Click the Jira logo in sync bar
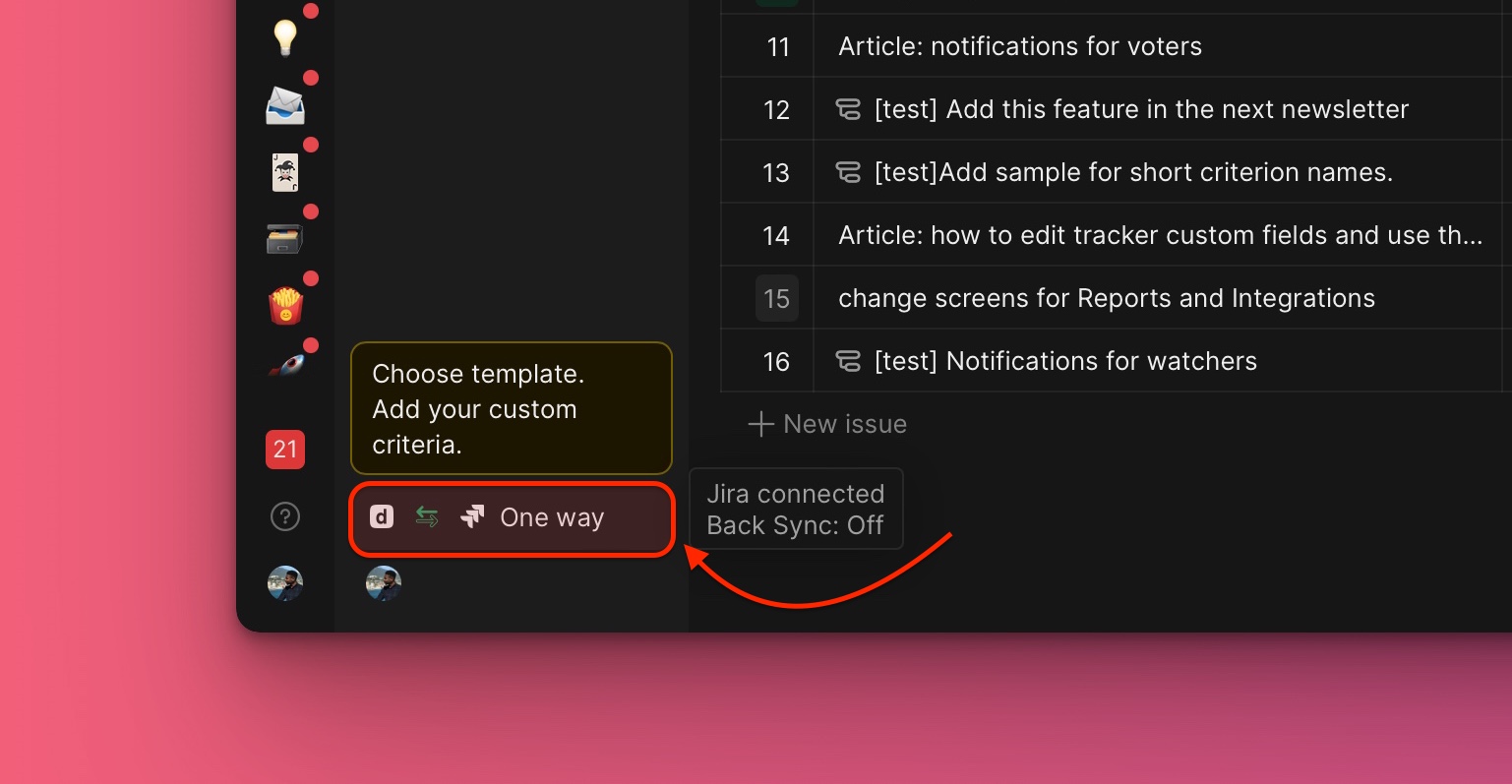The width and height of the screenshot is (1512, 784). [472, 516]
